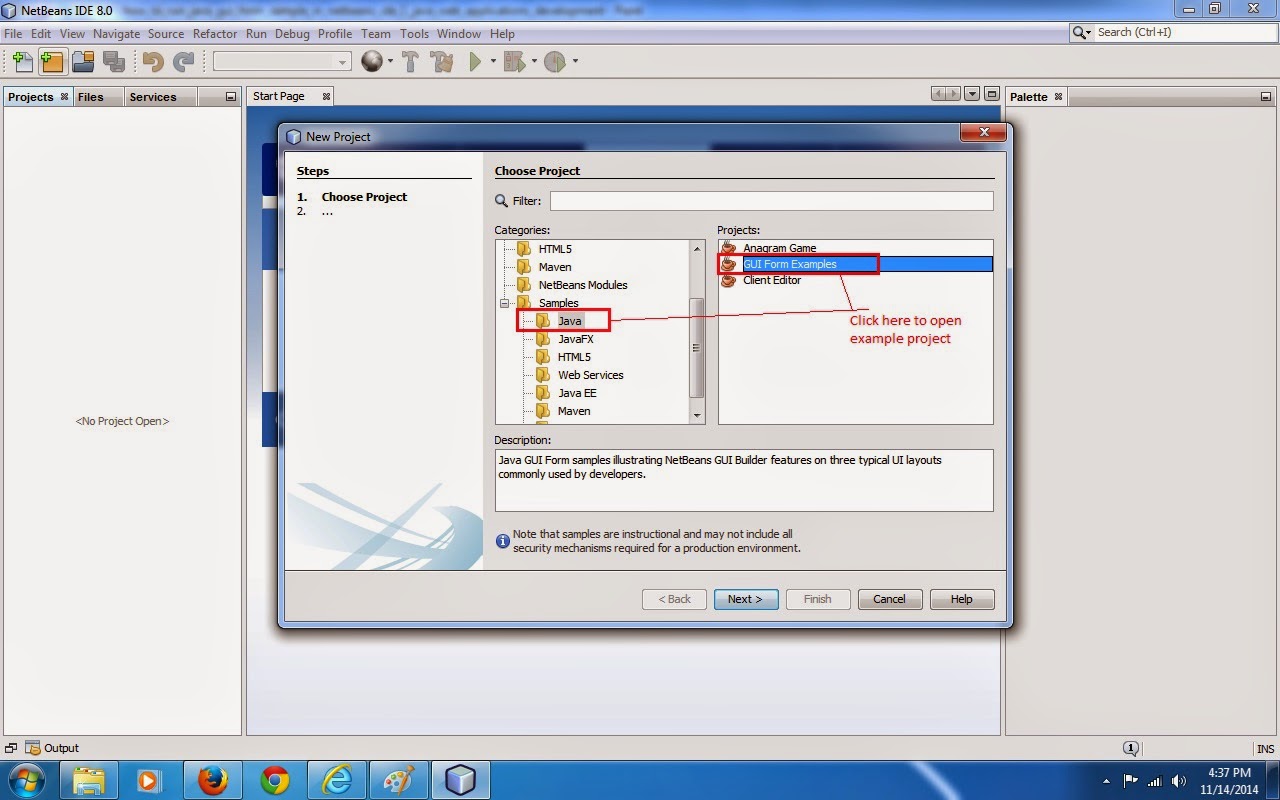Click the New File toolbar icon

coord(22,61)
